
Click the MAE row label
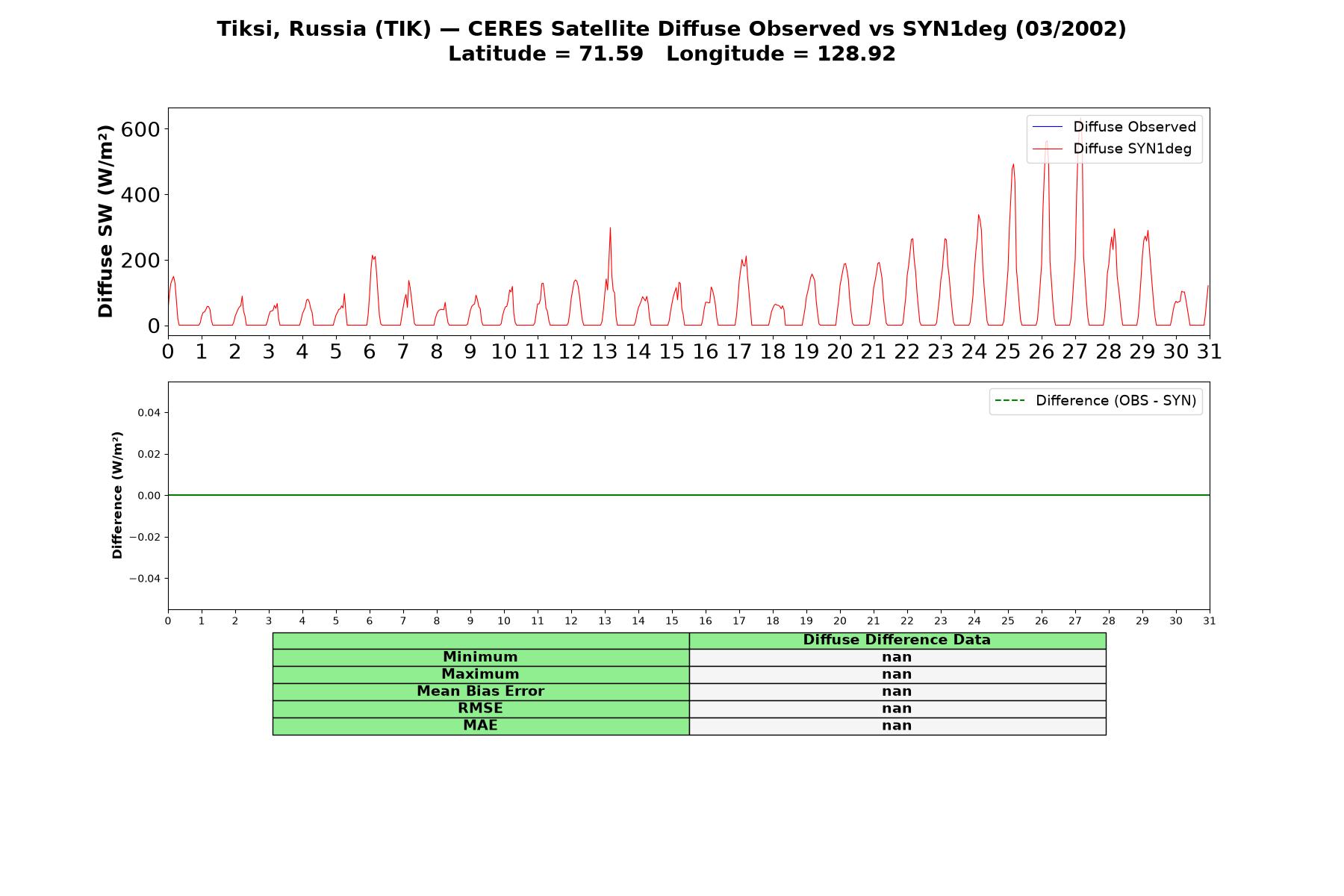480,726
